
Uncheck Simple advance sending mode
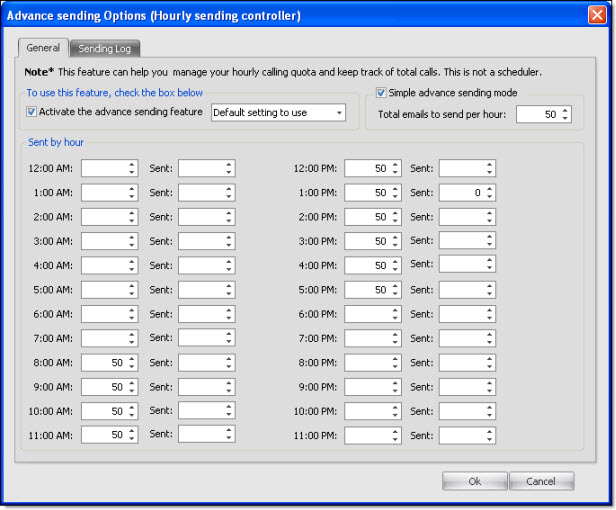pos(381,93)
